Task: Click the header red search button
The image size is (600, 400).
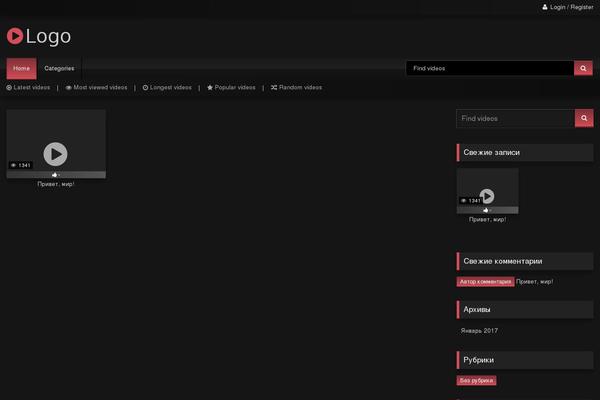Action: 583,68
